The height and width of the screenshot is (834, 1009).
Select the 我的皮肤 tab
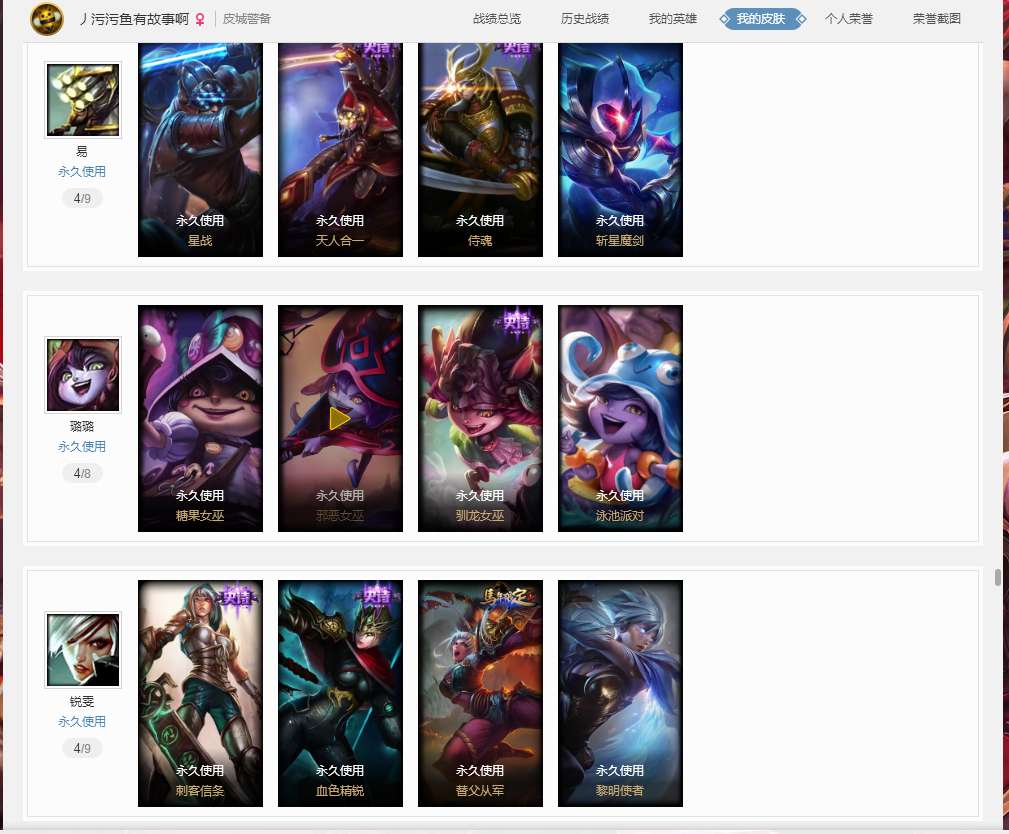point(762,19)
